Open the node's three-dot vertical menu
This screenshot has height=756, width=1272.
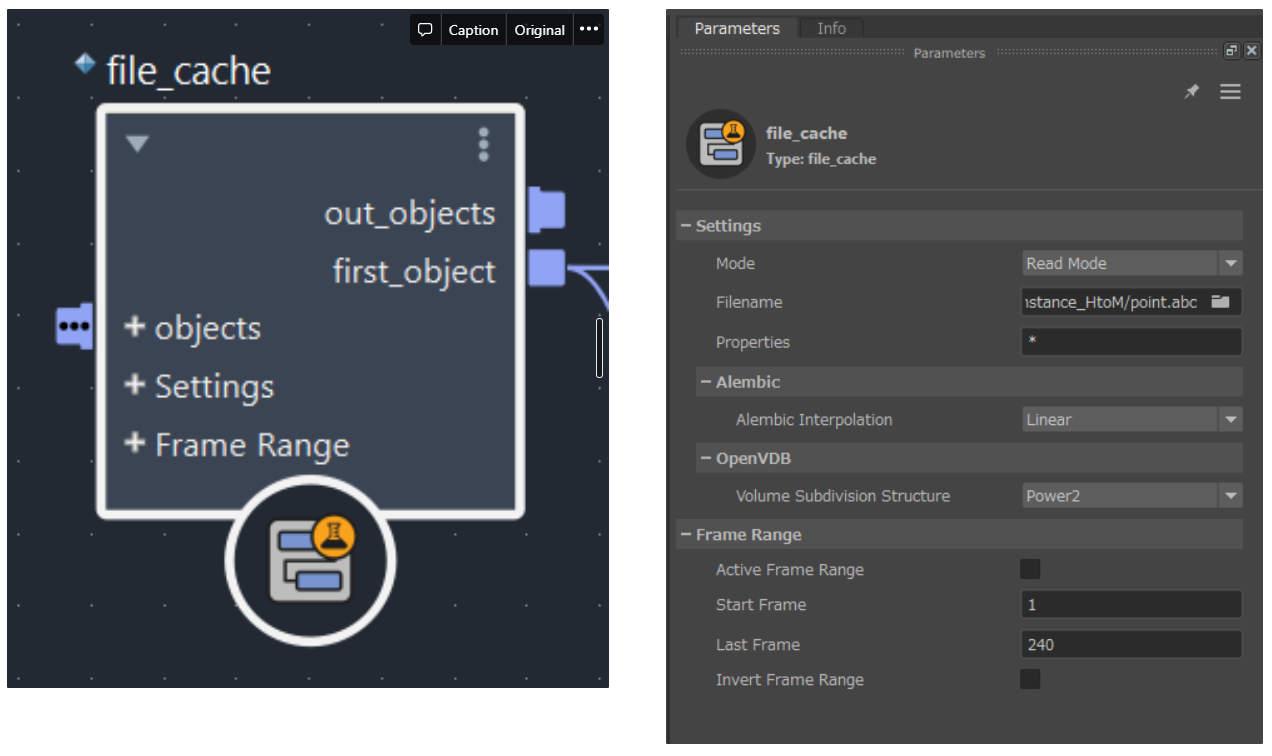(484, 144)
